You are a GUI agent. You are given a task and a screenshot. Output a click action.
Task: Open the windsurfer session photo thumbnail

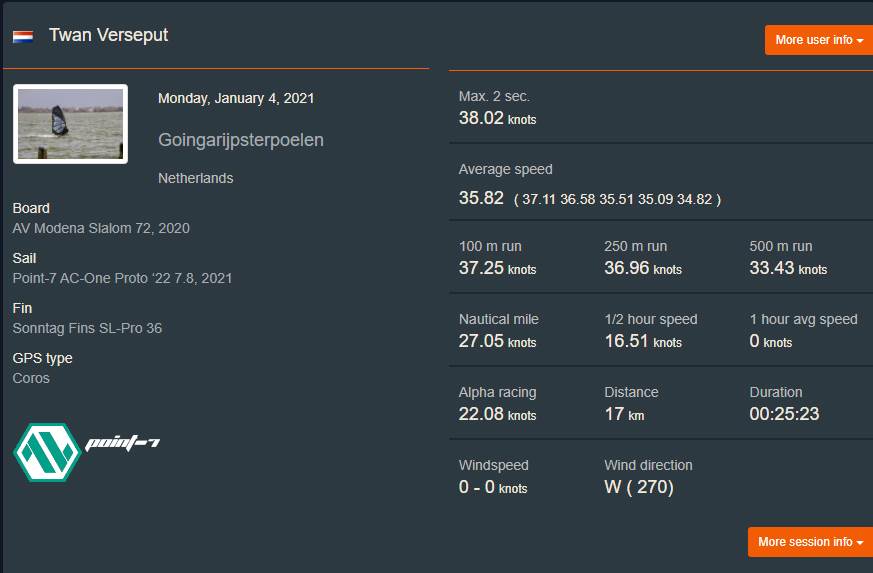(x=70, y=124)
